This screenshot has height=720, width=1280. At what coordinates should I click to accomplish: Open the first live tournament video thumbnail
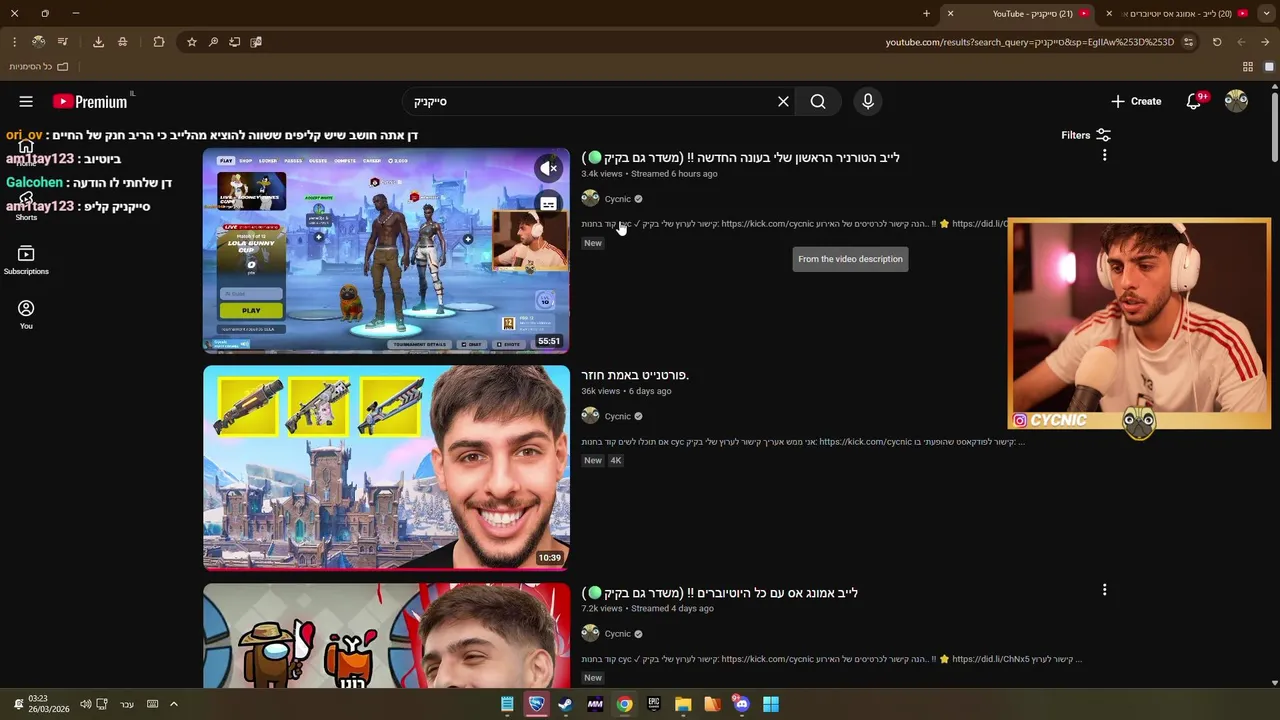tap(386, 251)
